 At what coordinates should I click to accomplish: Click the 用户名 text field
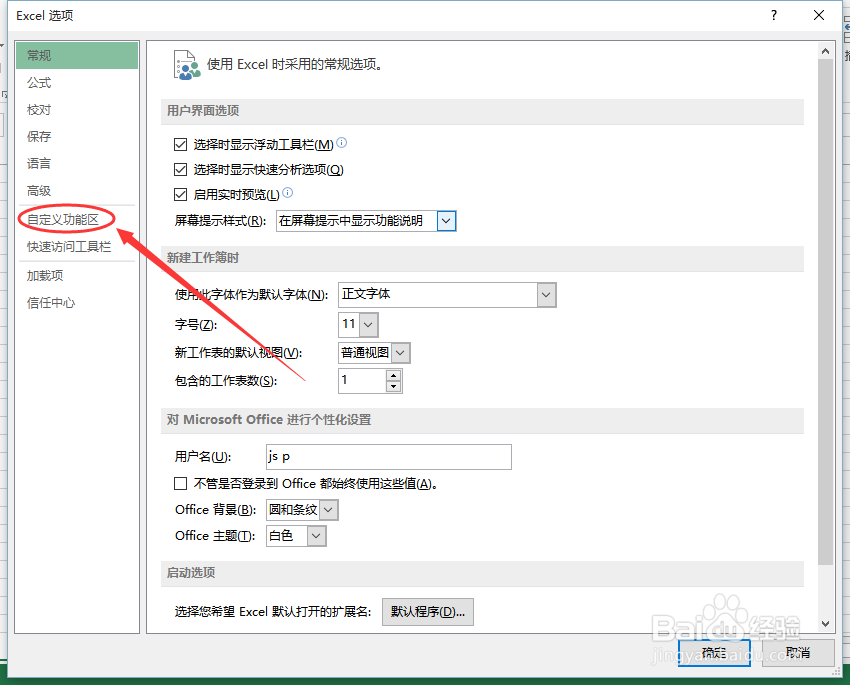coord(389,457)
